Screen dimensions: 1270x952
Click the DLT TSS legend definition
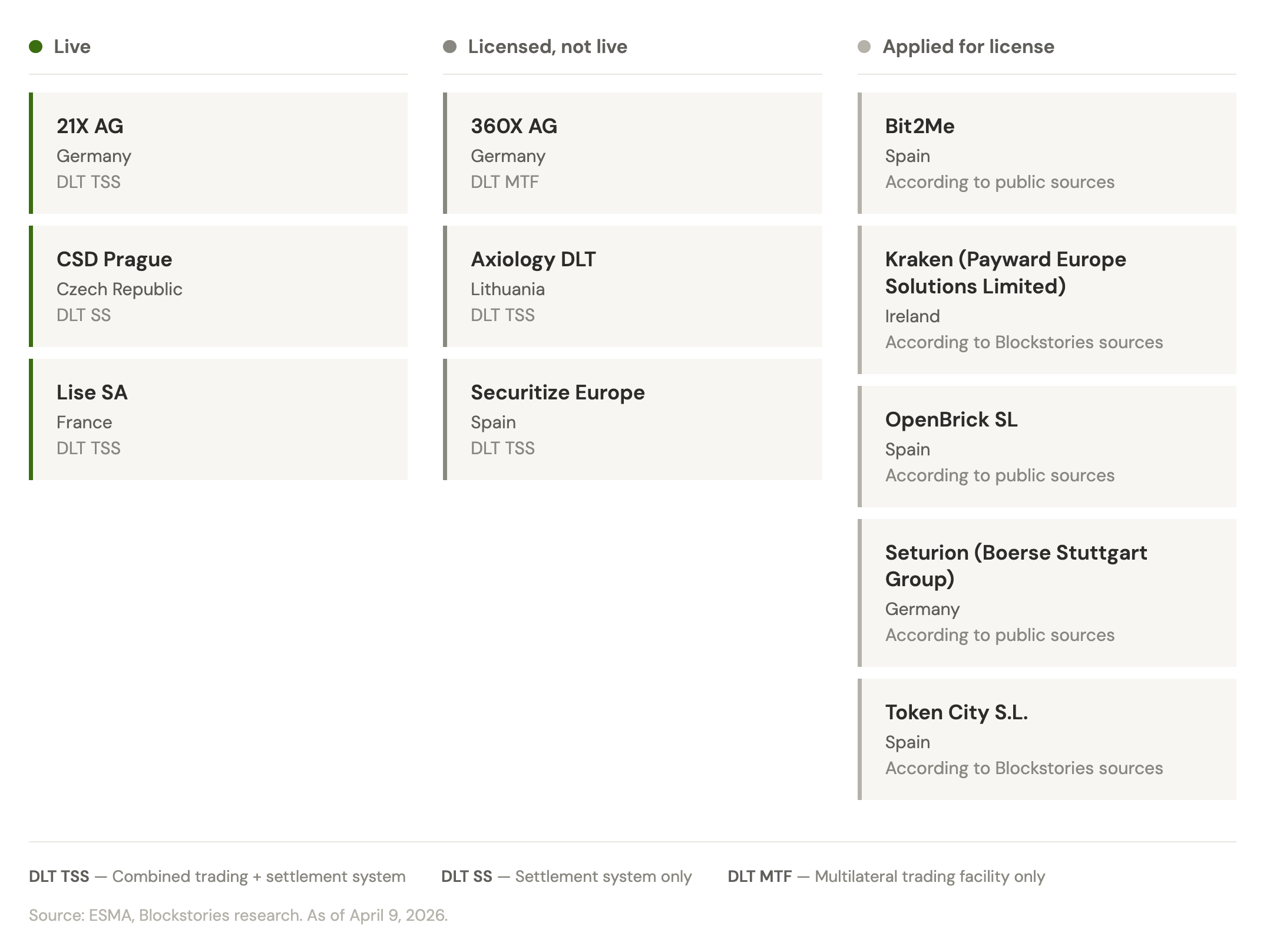click(217, 877)
